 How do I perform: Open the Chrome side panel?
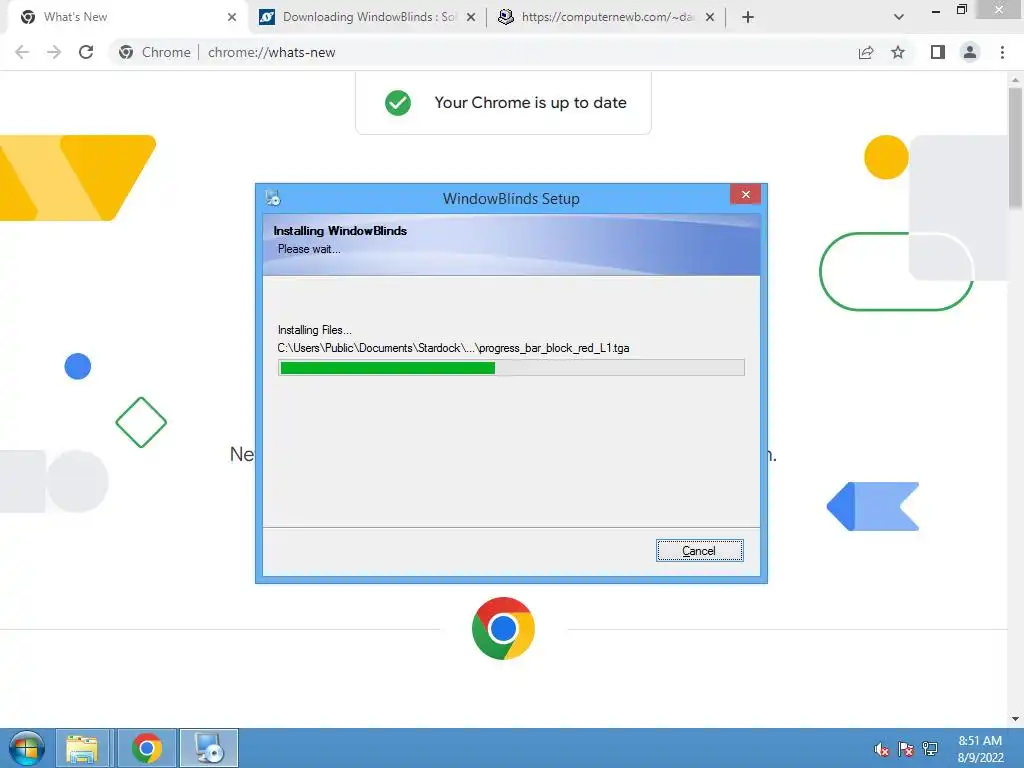click(938, 52)
